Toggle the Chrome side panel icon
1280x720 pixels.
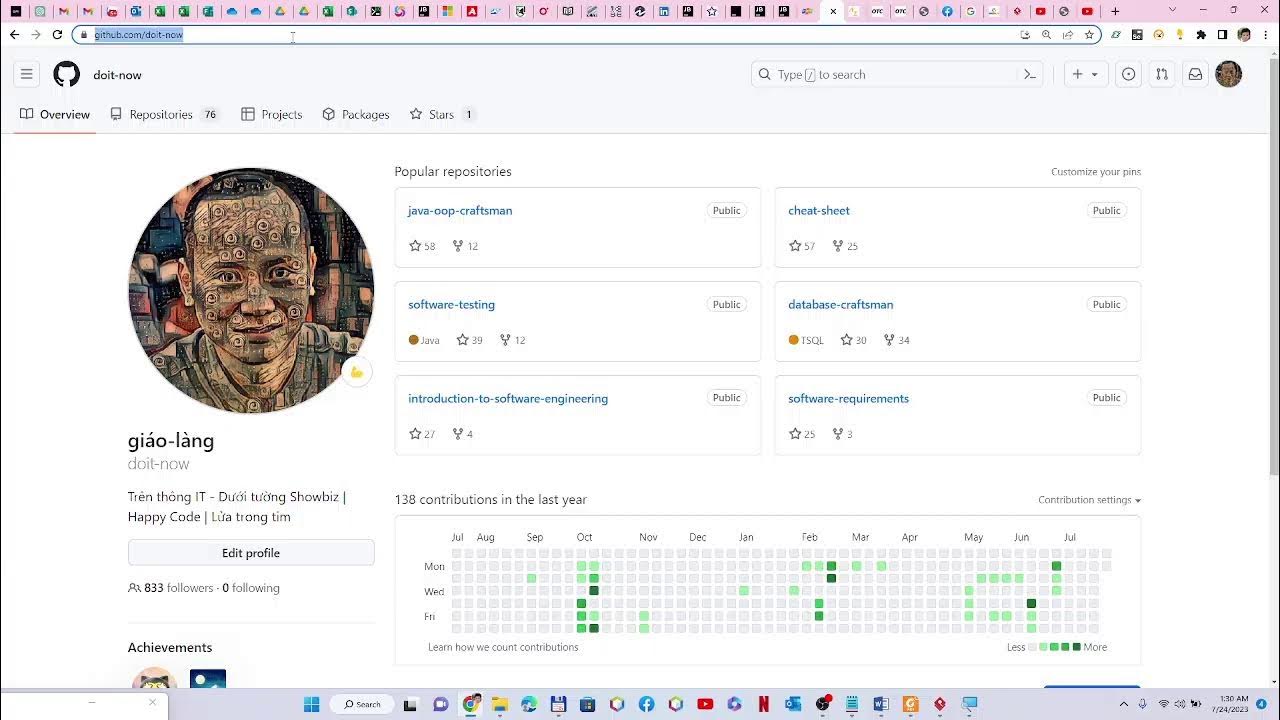coord(1222,34)
